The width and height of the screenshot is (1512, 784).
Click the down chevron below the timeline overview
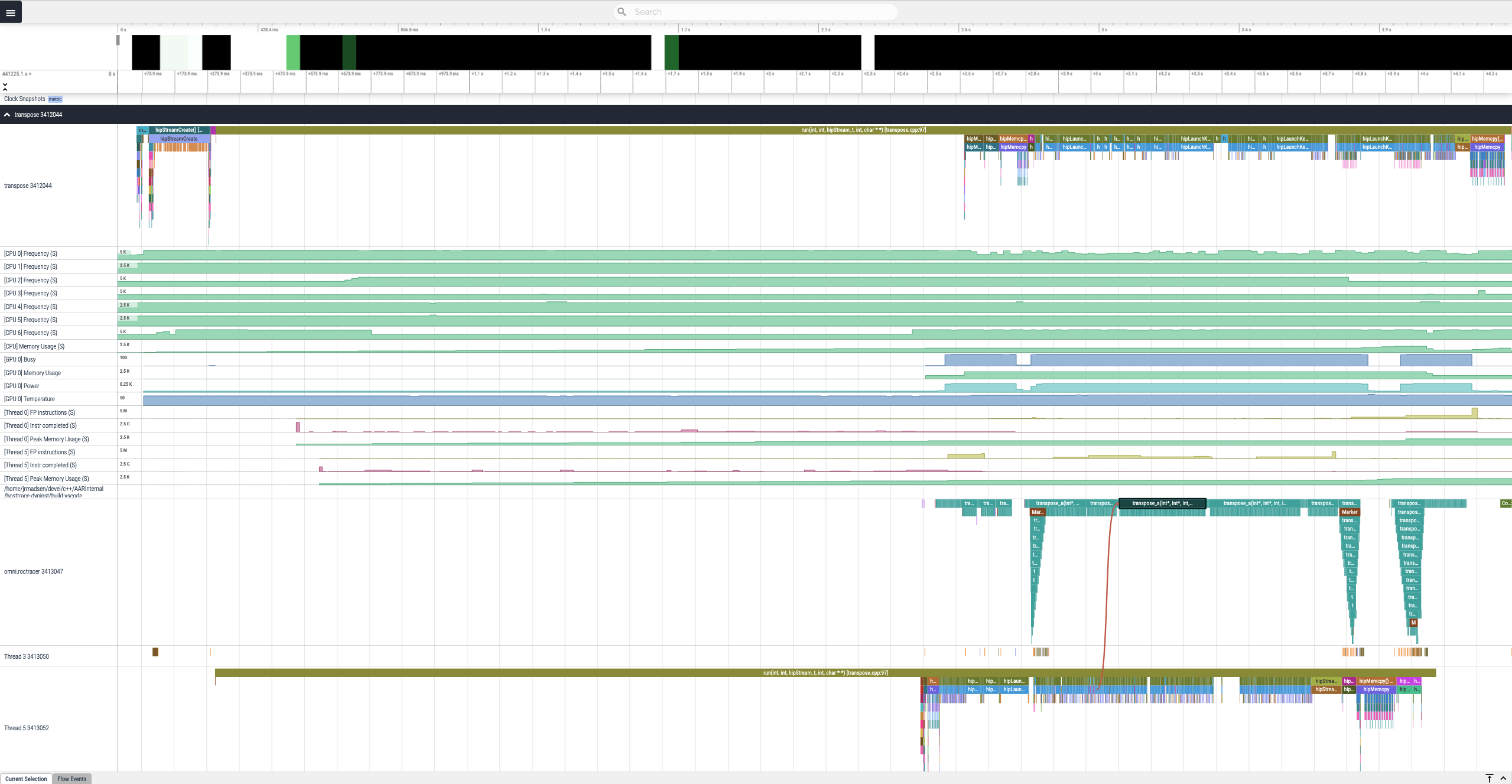coord(5,86)
